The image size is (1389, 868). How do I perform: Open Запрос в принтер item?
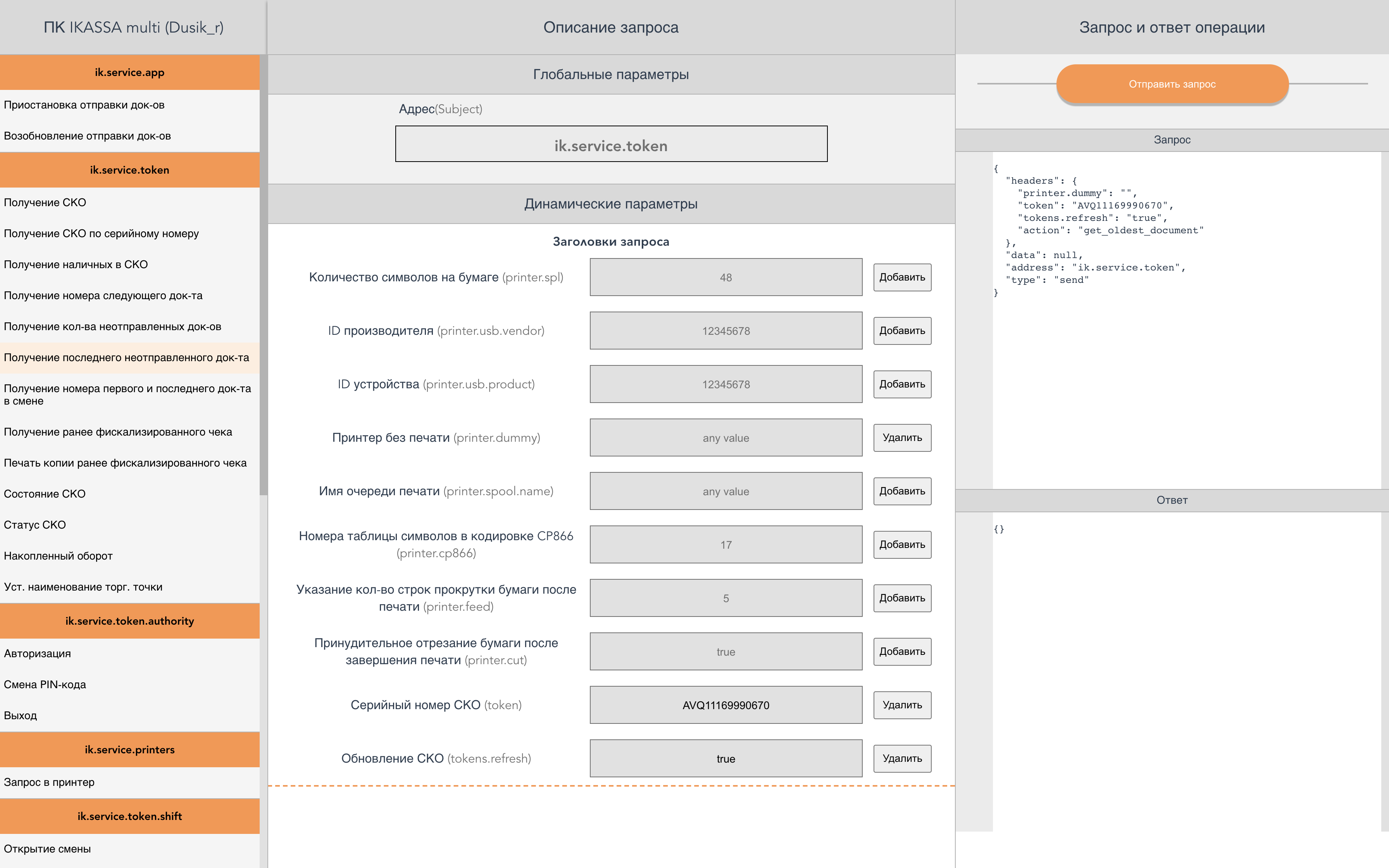coord(49,782)
